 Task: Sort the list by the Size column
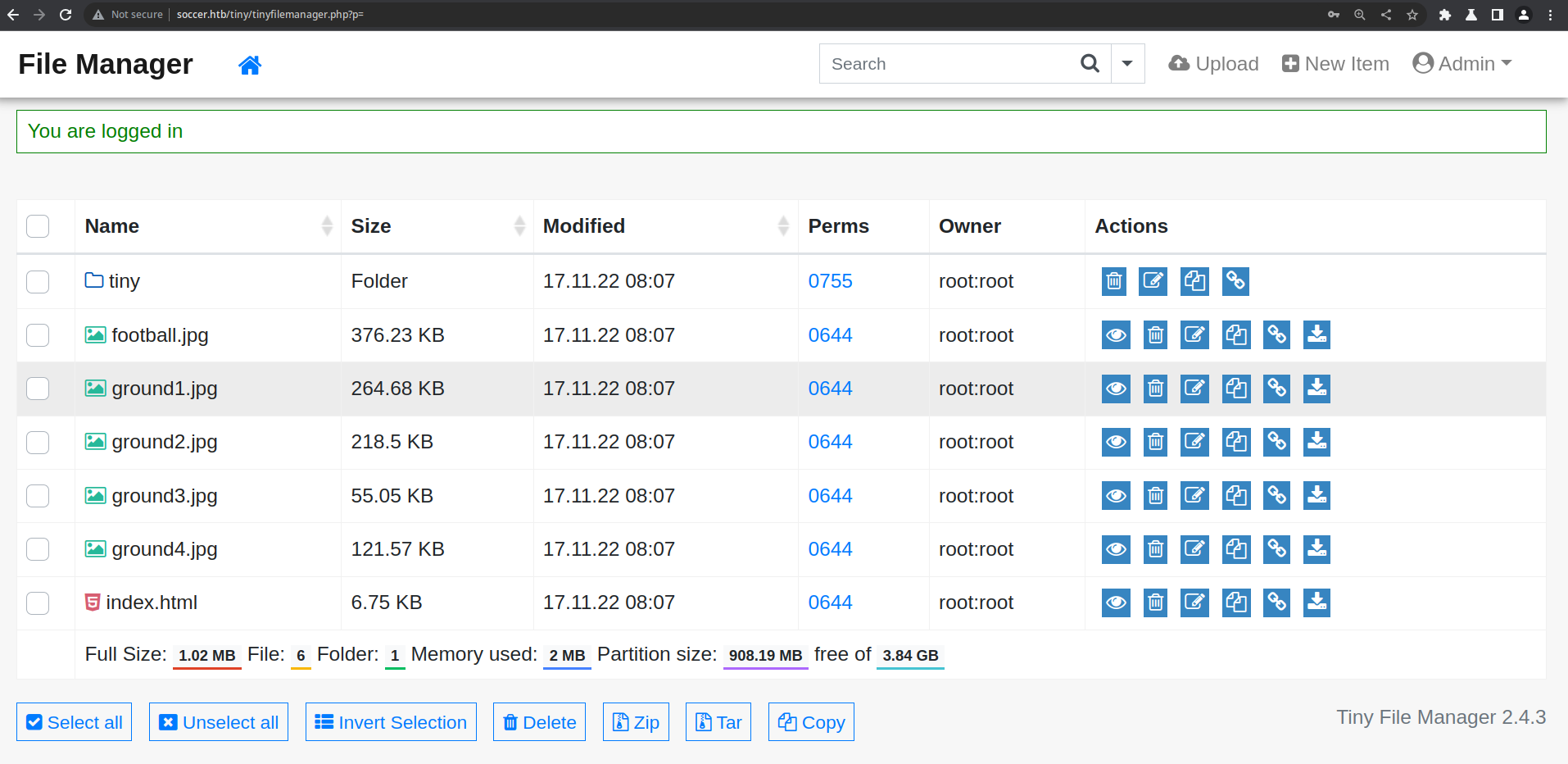371,226
